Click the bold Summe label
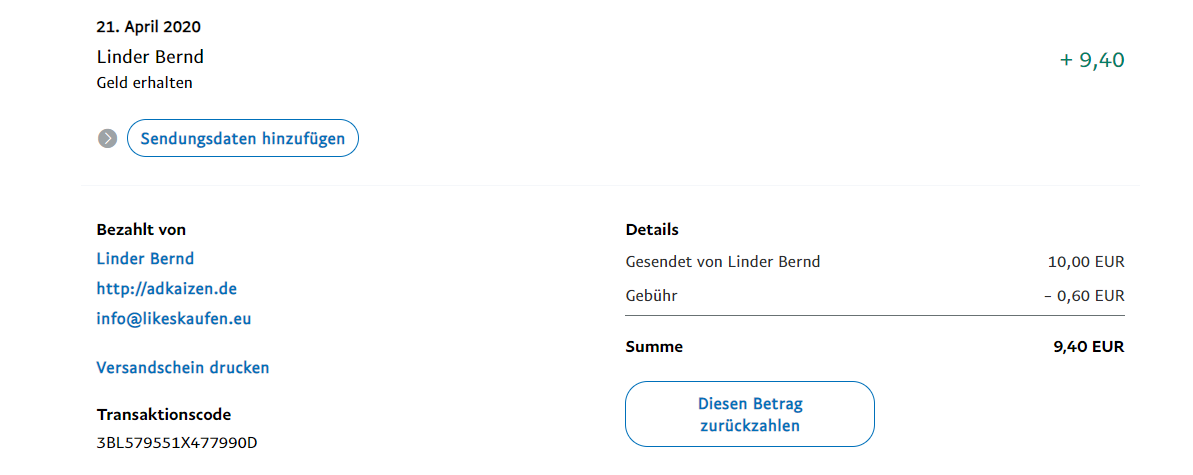 click(x=654, y=347)
